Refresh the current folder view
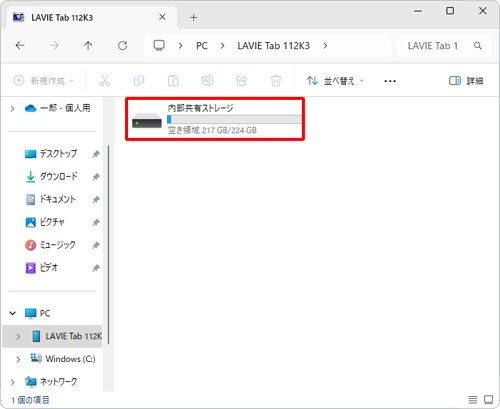This screenshot has height=409, width=500. pos(123,45)
